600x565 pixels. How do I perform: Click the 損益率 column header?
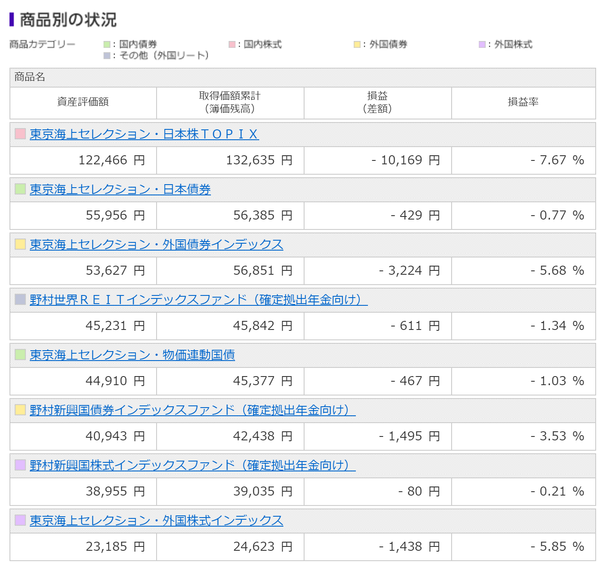pyautogui.click(x=523, y=102)
